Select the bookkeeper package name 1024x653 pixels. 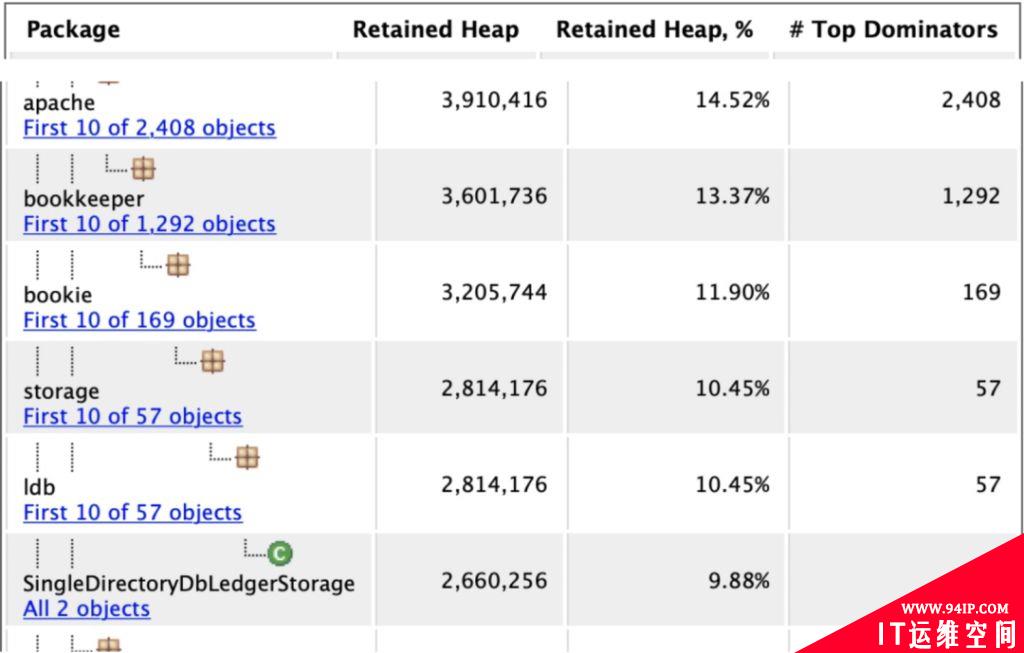(84, 199)
